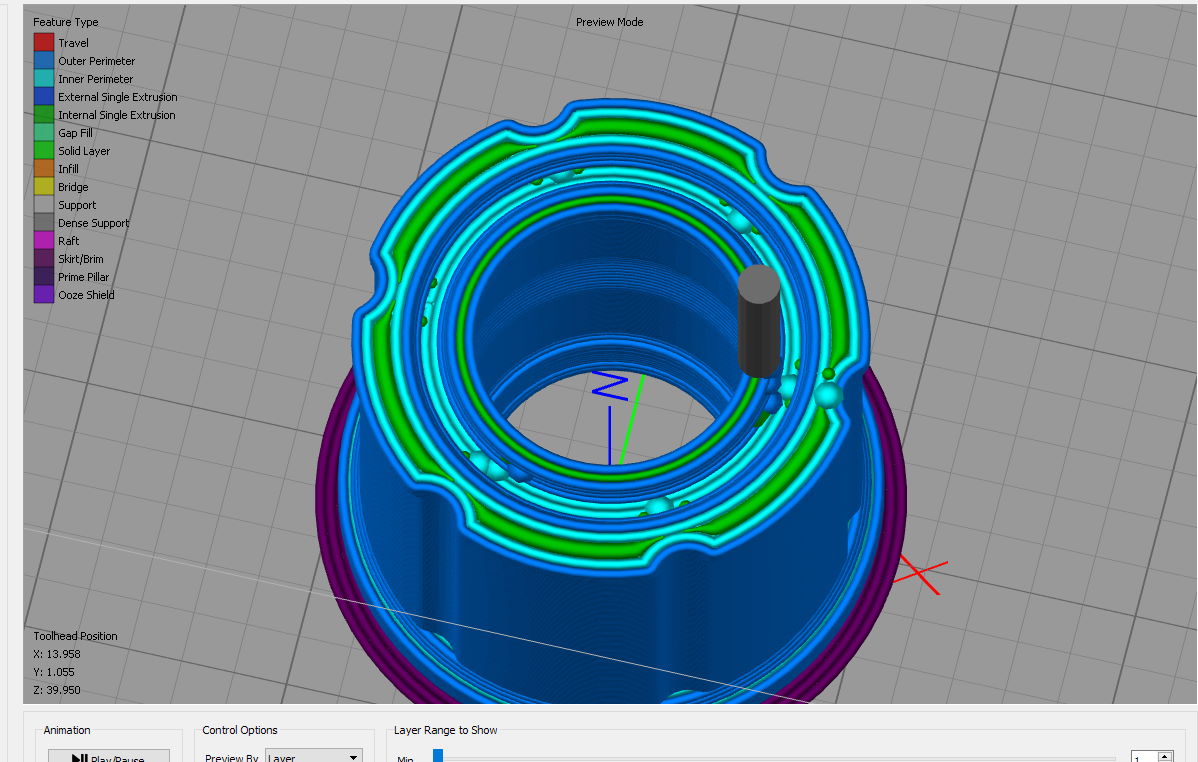Viewport: 1198px width, 762px height.
Task: Click the Outer Perimeter color swatch
Action: tap(44, 61)
